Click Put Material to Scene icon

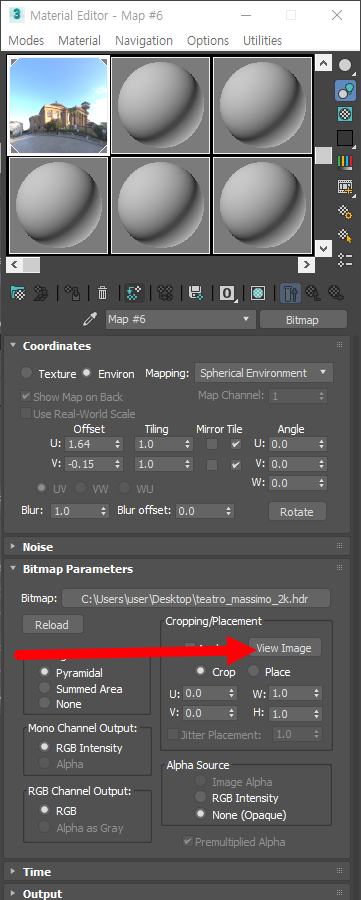(41, 293)
